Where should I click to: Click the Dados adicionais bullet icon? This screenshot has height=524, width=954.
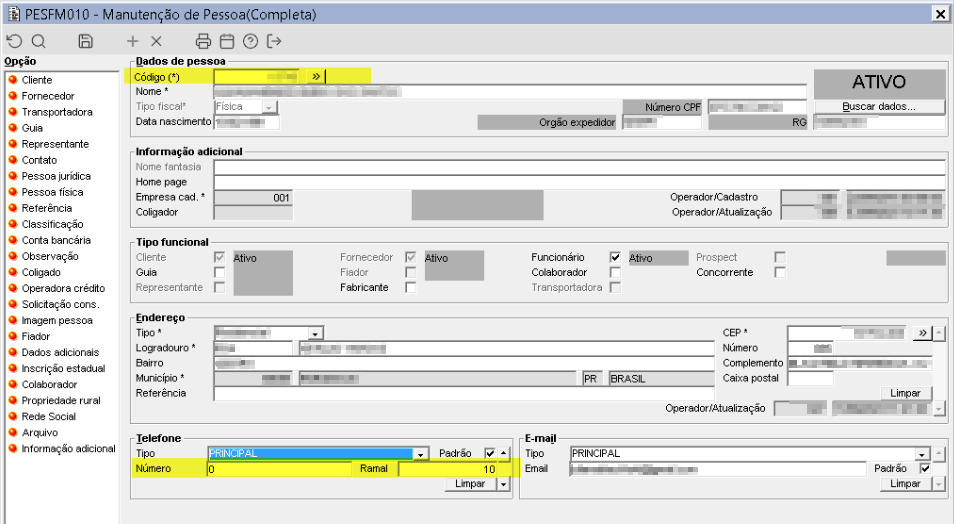coord(13,352)
